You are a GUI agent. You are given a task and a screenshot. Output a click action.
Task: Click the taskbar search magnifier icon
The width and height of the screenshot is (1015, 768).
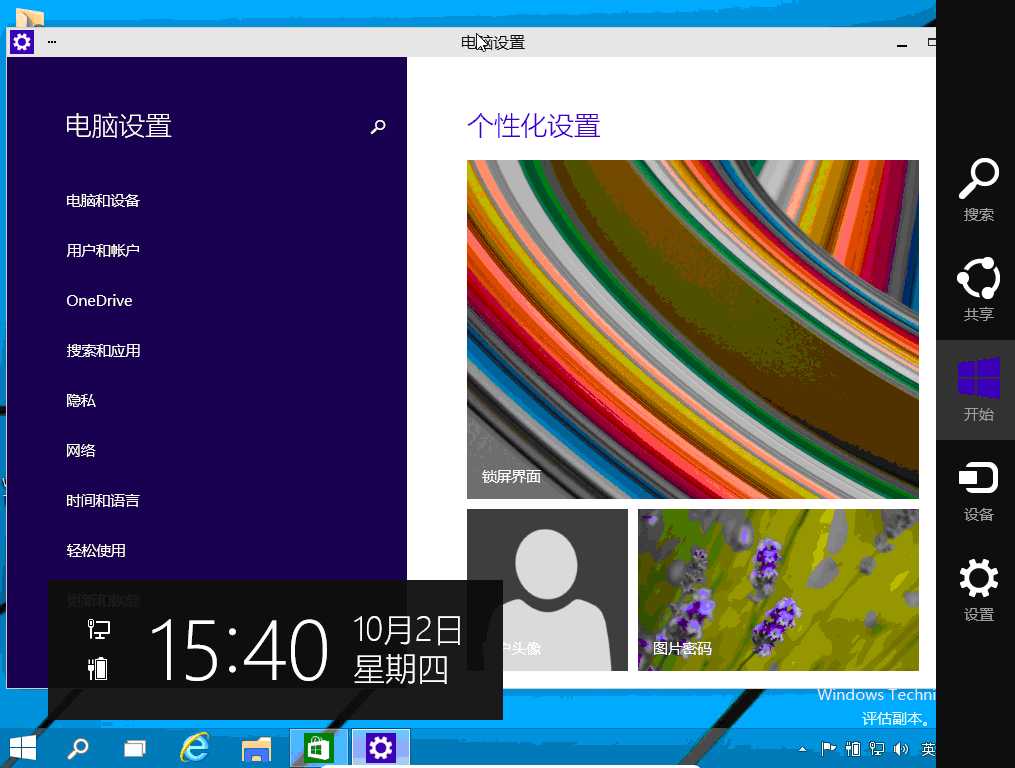pos(78,749)
